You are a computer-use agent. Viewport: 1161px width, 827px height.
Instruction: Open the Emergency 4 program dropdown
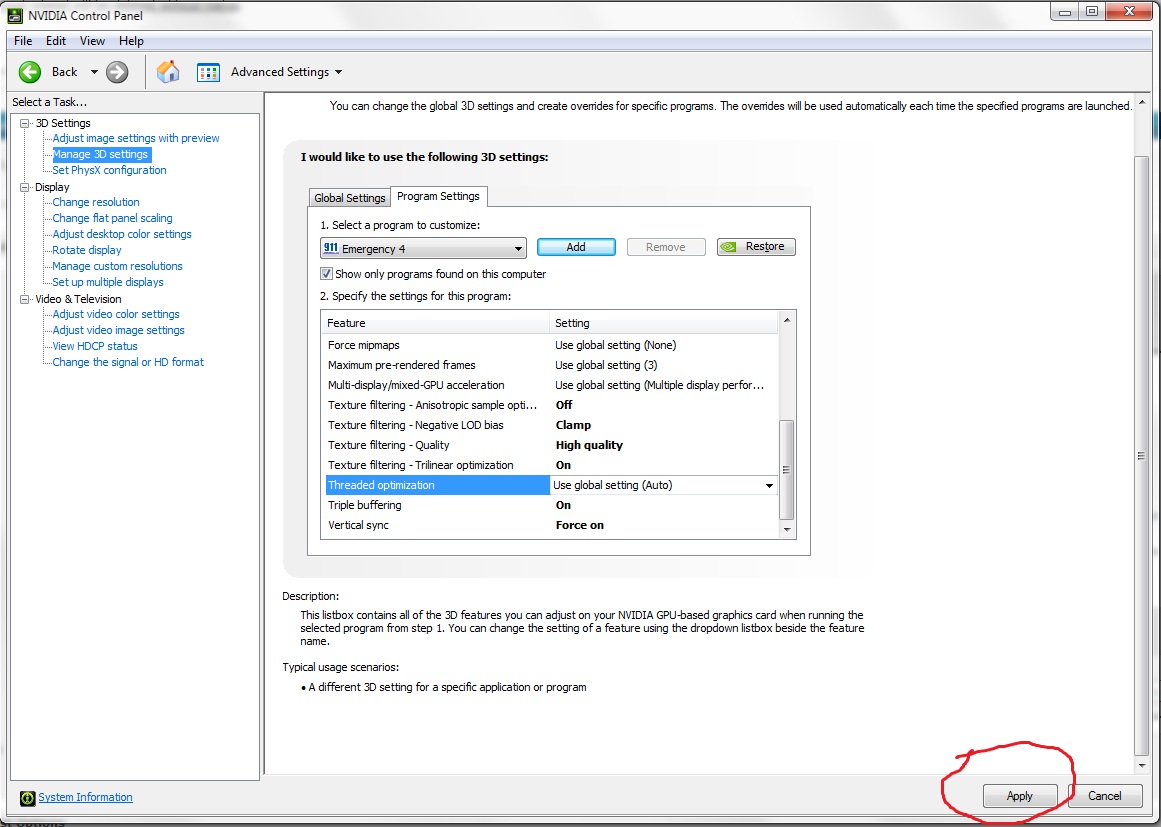424,248
